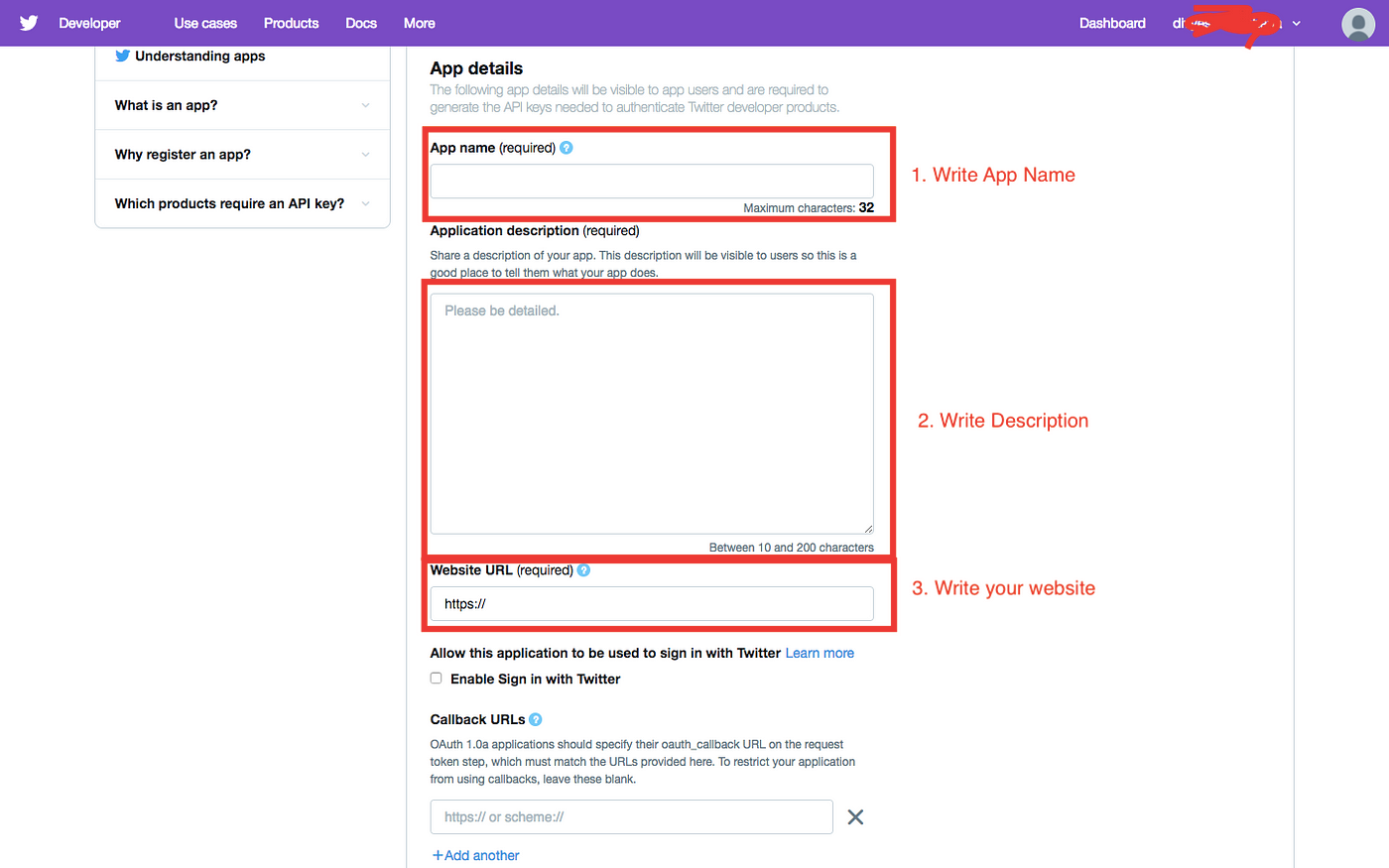1389x868 pixels.
Task: Click the Twitter bird logo in the header
Action: pyautogui.click(x=29, y=23)
